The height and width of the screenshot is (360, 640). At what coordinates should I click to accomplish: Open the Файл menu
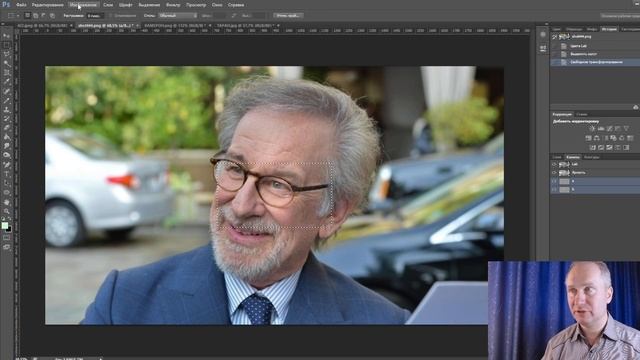click(x=21, y=5)
